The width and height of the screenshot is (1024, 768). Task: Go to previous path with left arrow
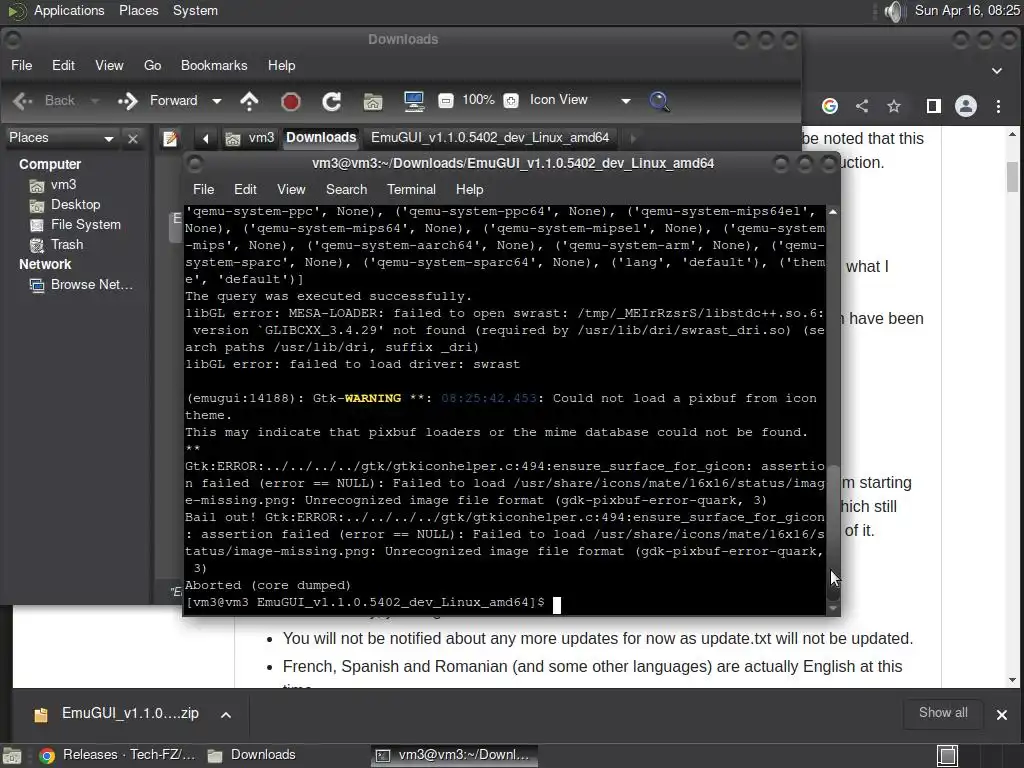coord(205,138)
